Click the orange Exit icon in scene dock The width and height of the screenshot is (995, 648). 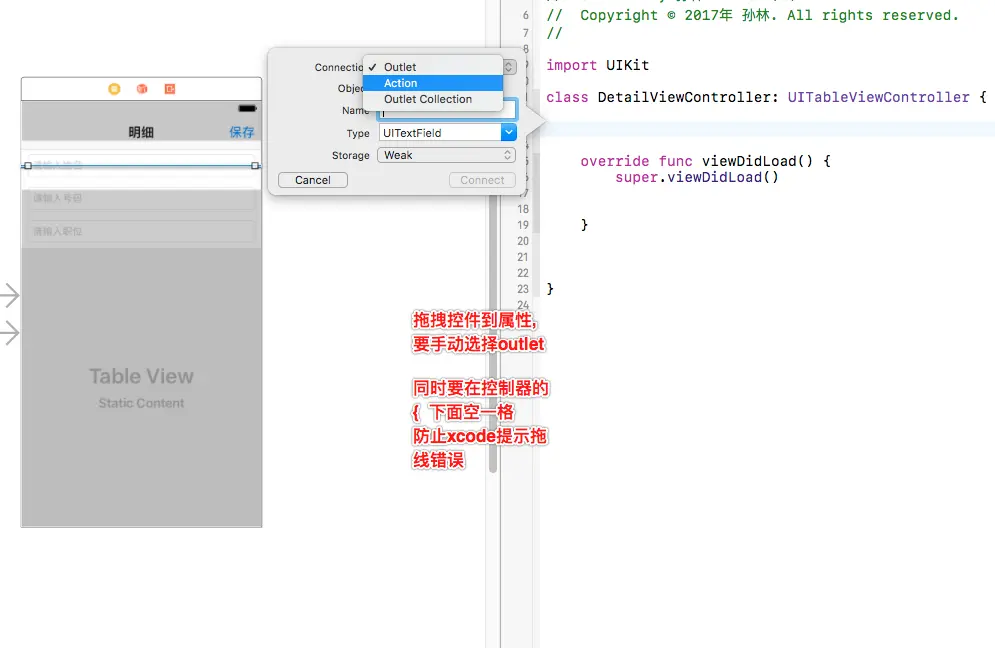[170, 89]
